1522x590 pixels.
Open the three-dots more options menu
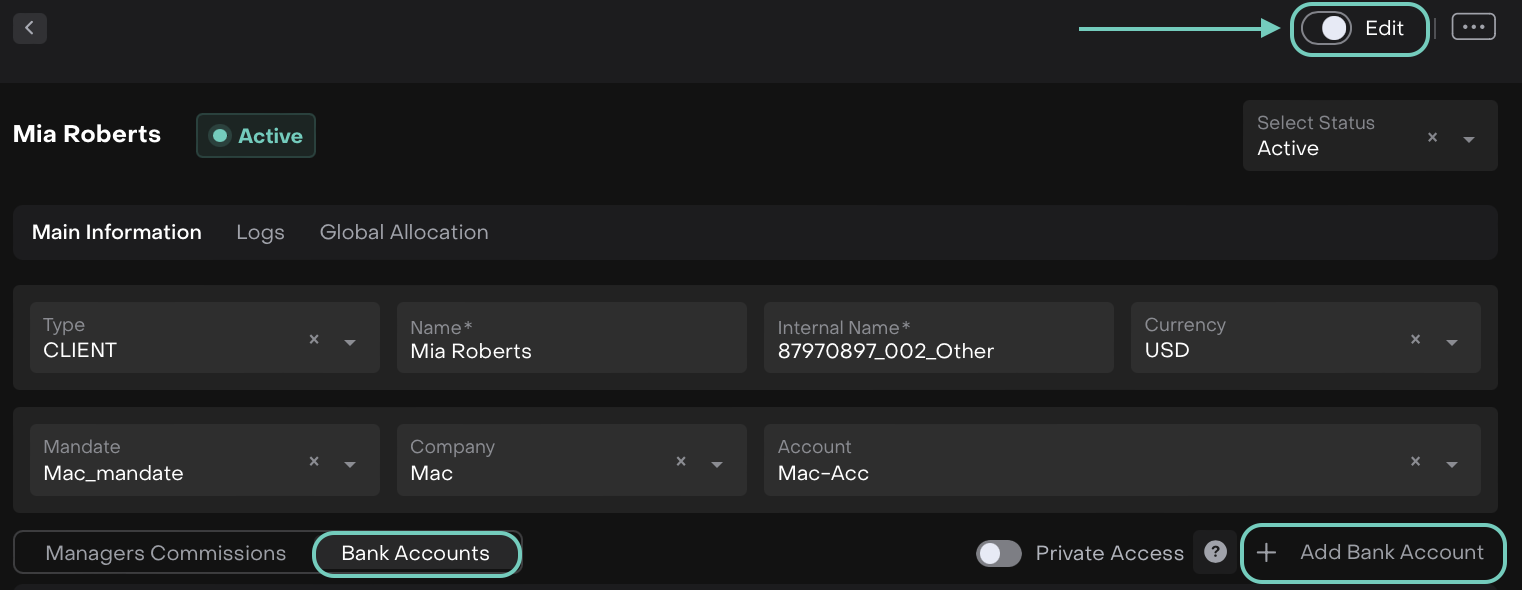coord(1473,28)
